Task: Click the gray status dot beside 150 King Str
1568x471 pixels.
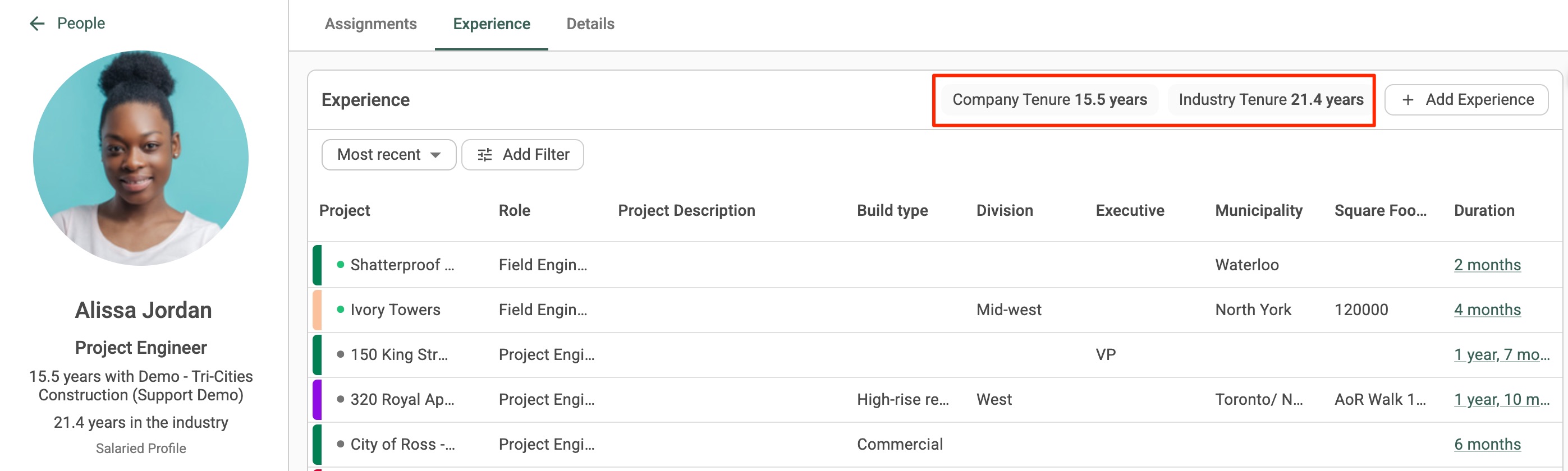Action: (x=340, y=354)
